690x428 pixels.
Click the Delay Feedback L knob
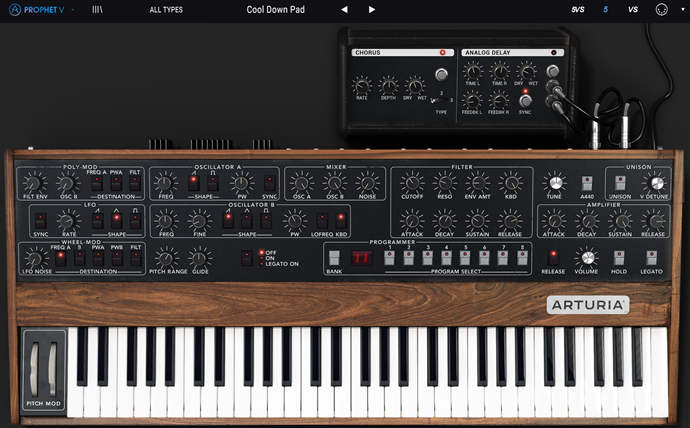[472, 100]
